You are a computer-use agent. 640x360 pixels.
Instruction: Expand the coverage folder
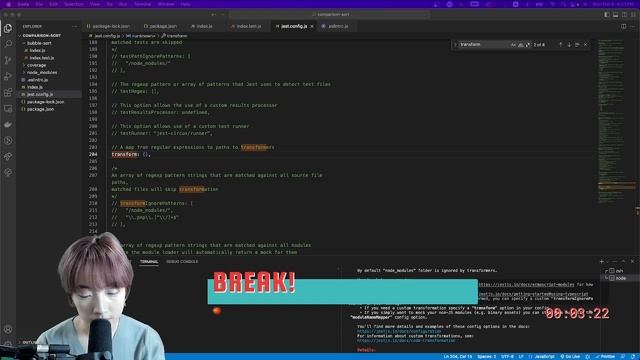tap(36, 65)
